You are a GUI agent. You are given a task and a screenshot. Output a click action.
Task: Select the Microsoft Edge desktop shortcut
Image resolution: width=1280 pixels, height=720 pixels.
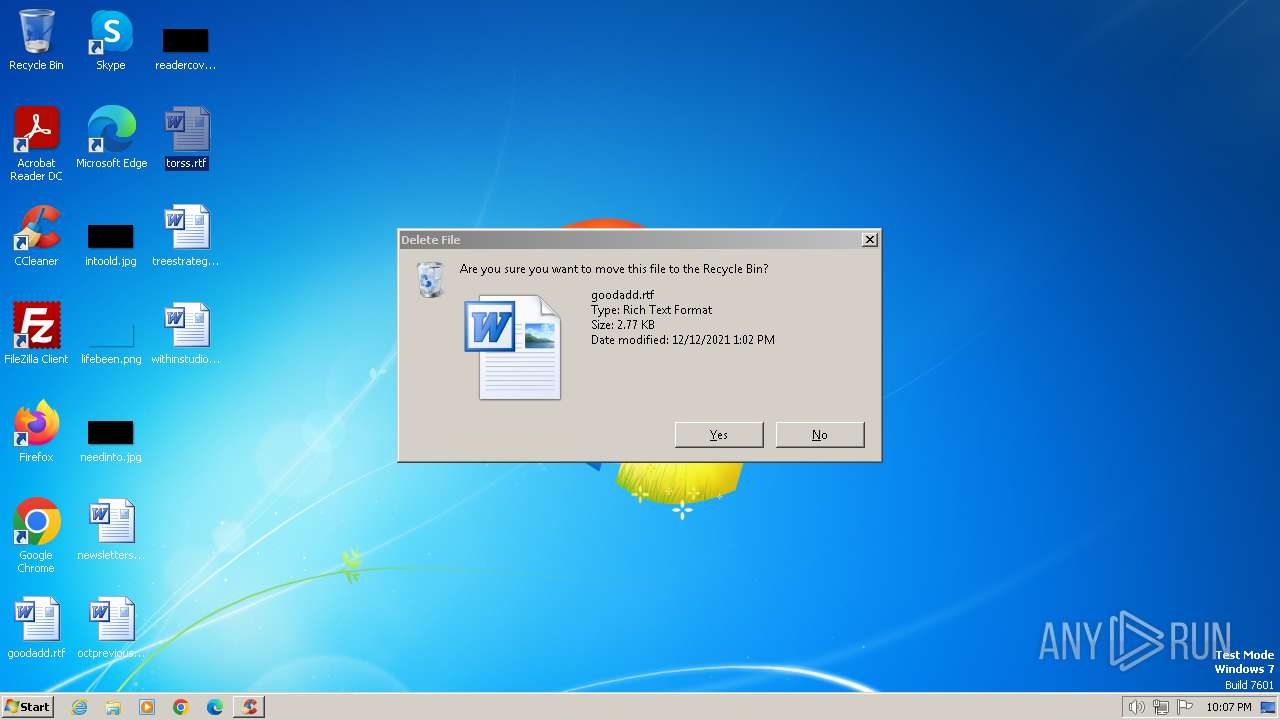111,138
